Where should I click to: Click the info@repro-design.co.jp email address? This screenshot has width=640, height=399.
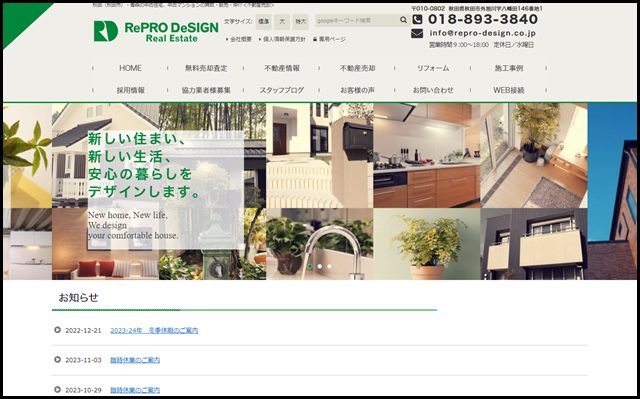click(x=482, y=33)
